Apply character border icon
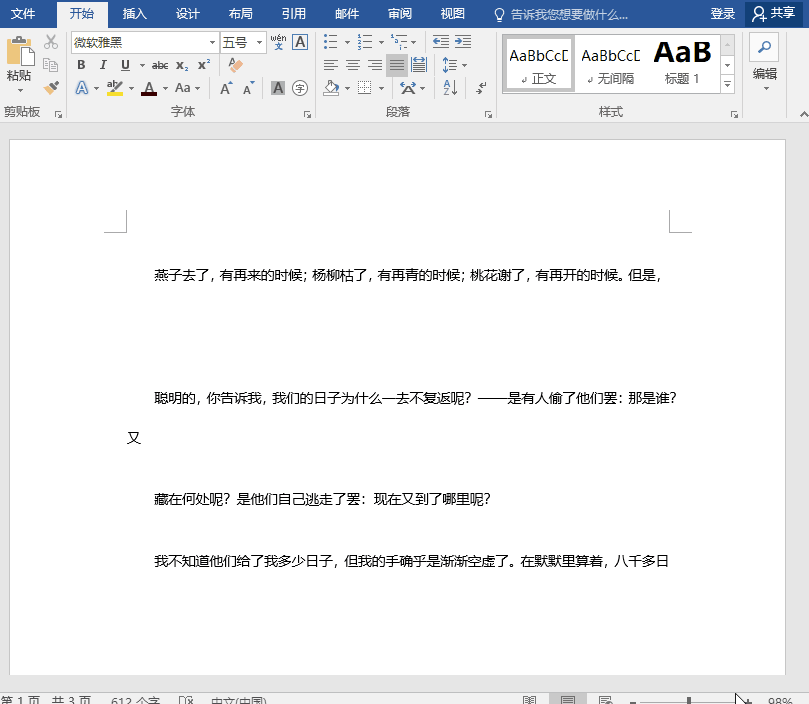This screenshot has width=809, height=704. point(300,42)
